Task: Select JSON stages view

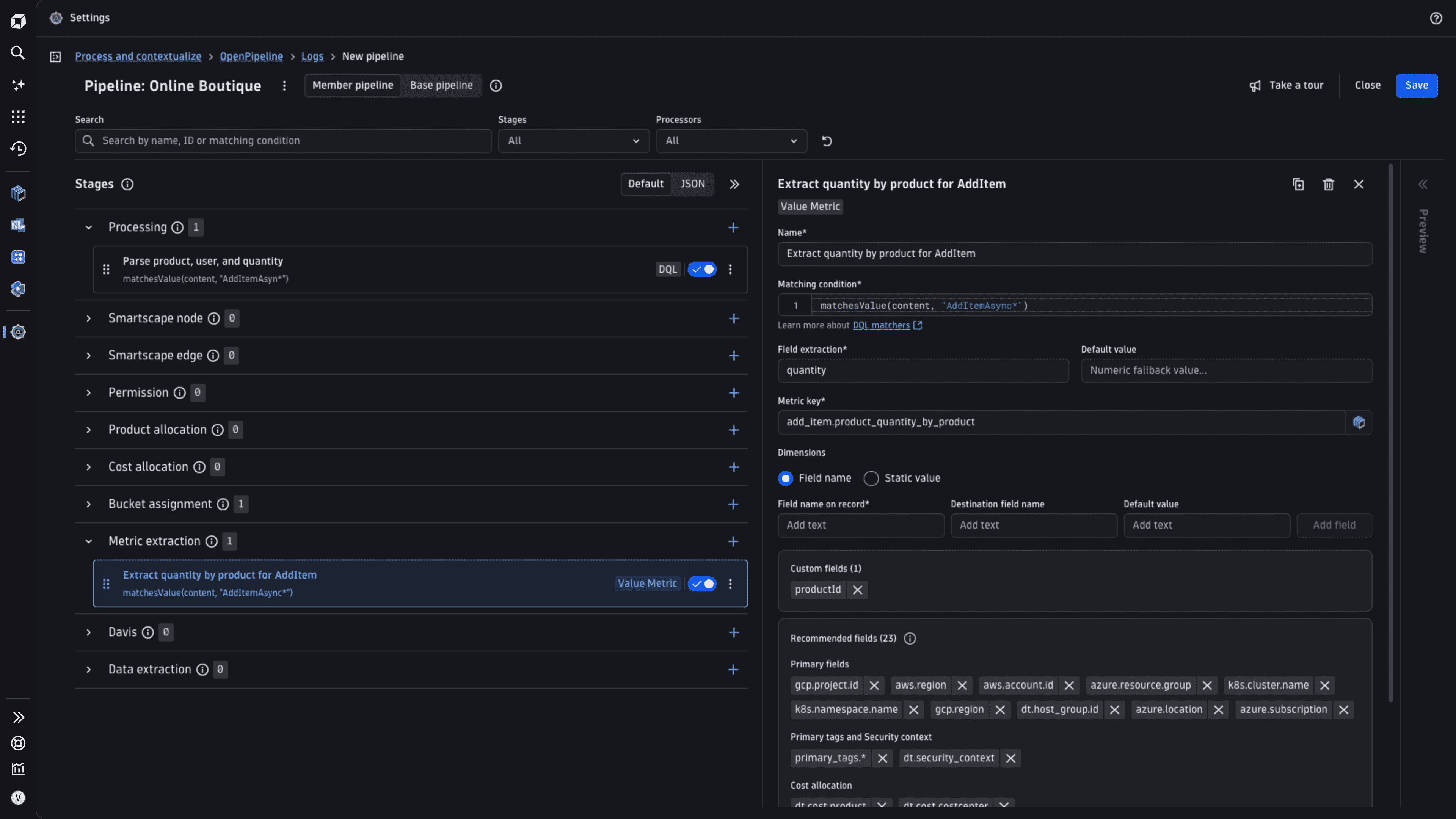Action: pos(692,184)
